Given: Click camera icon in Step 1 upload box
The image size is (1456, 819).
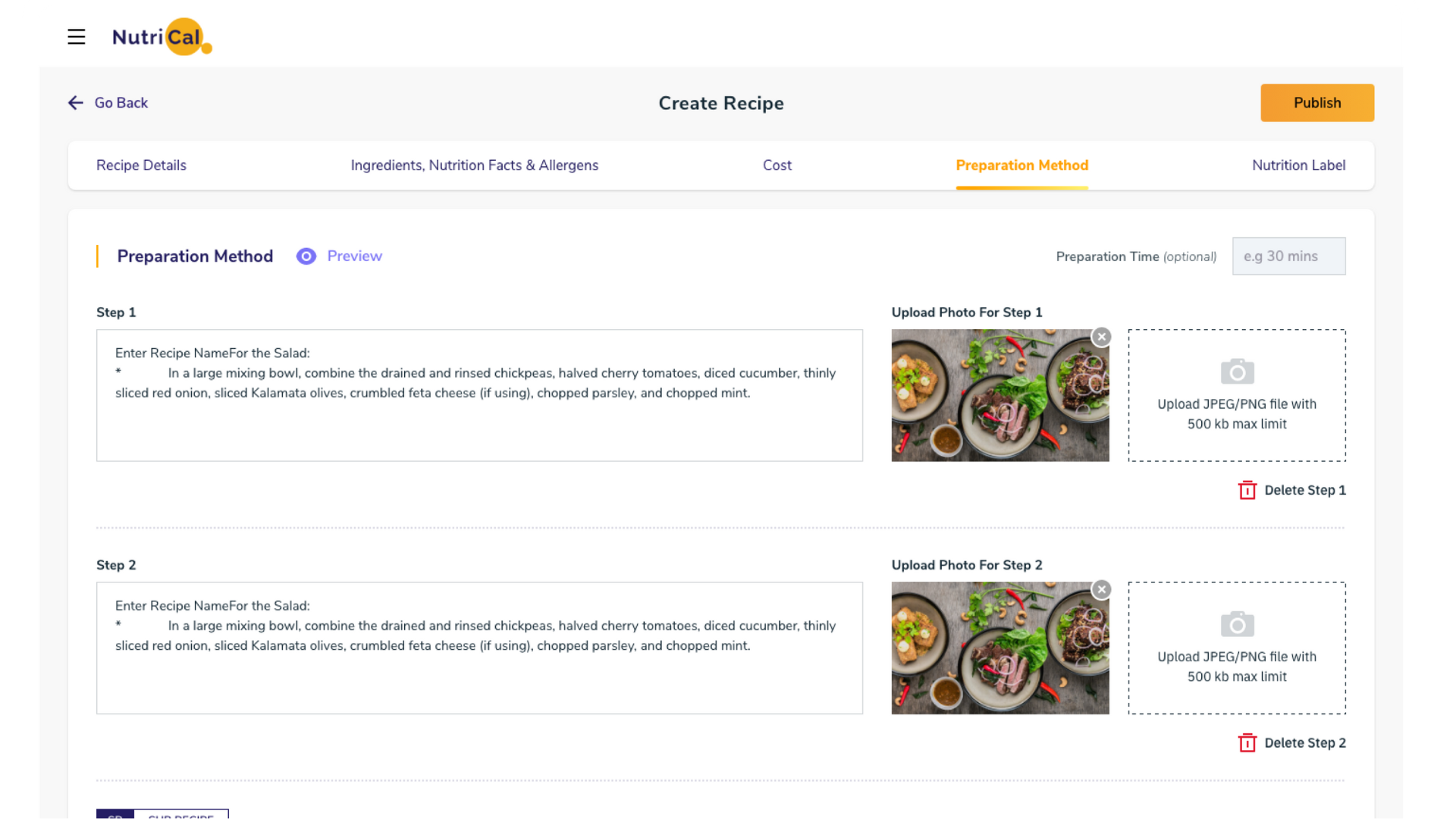Looking at the screenshot, I should 1237,372.
